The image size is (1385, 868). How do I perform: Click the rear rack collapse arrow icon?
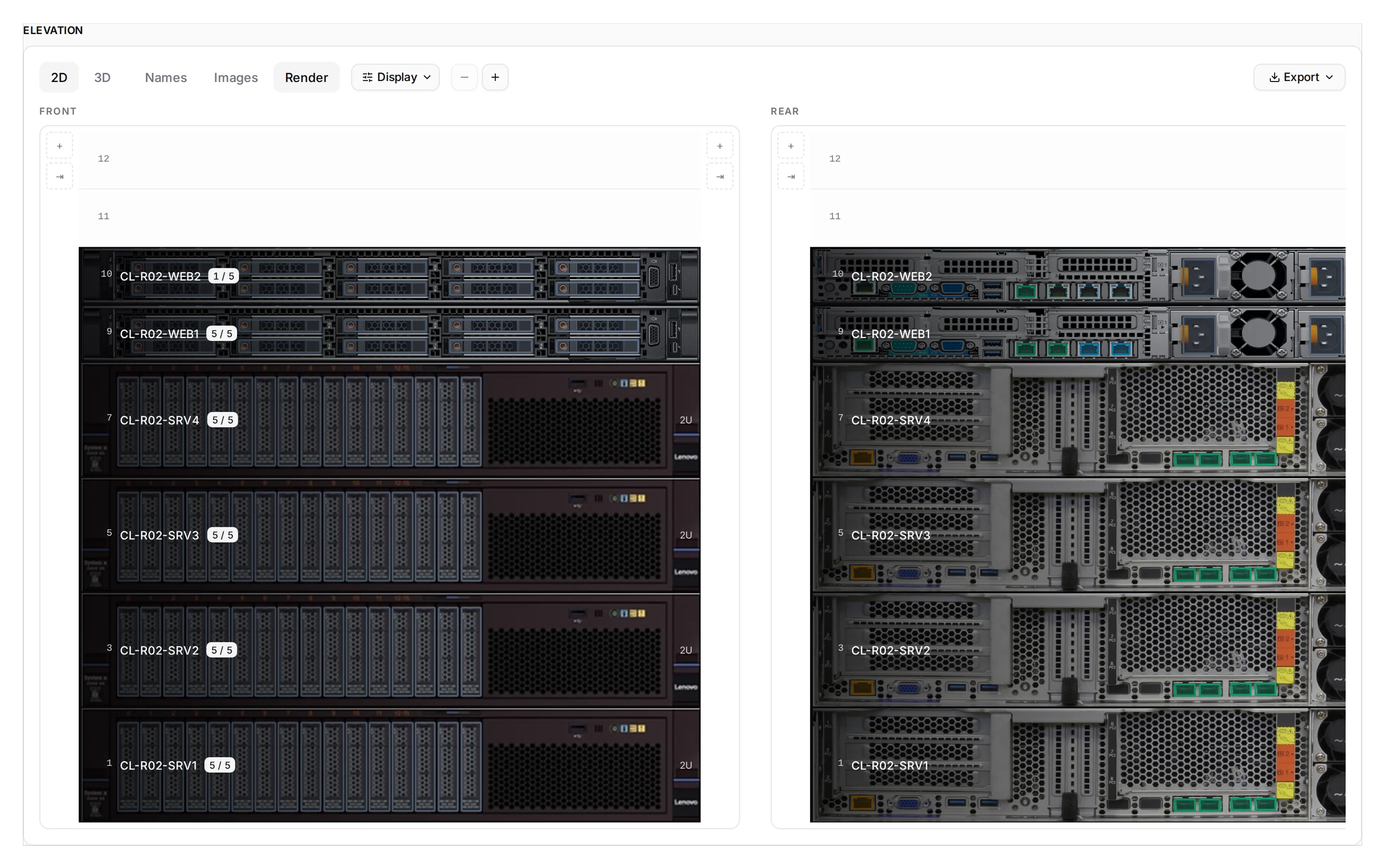coord(791,177)
